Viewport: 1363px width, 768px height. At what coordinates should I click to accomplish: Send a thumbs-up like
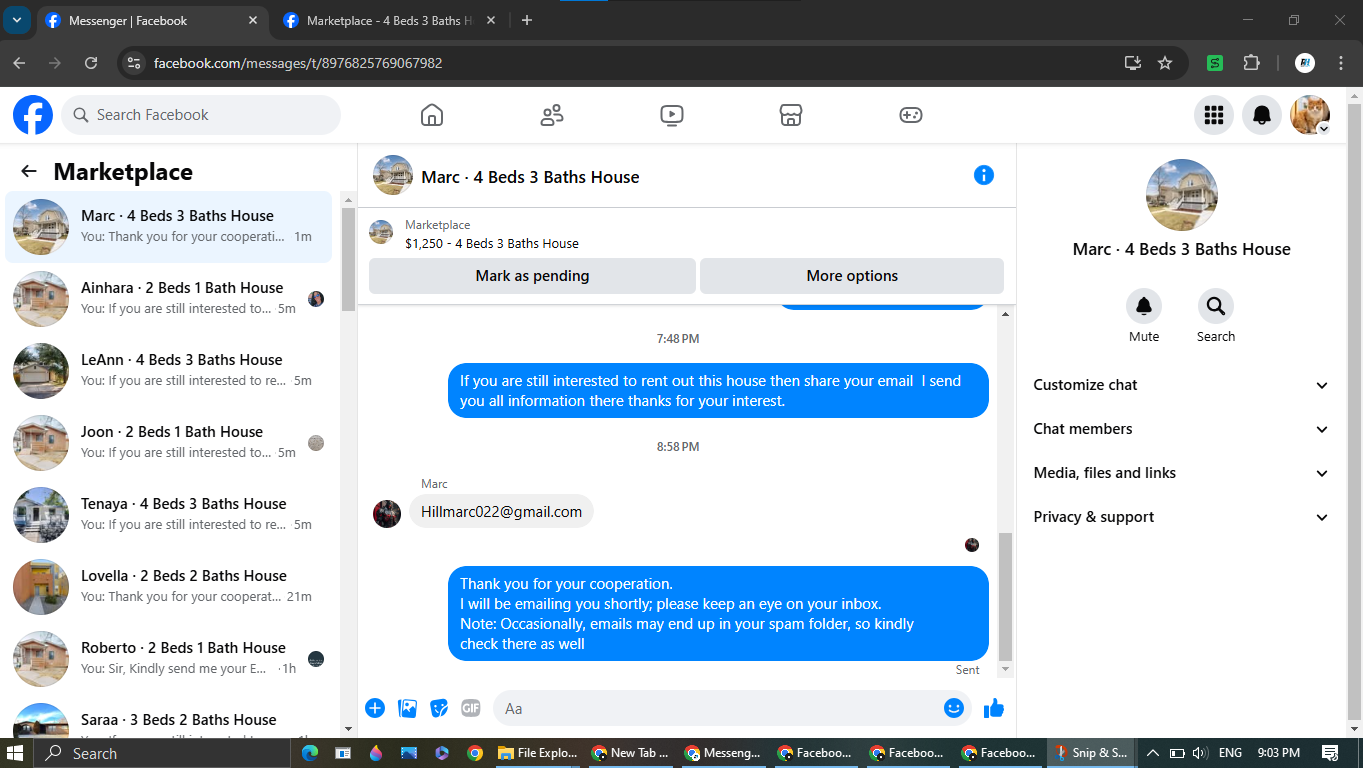[x=993, y=708]
